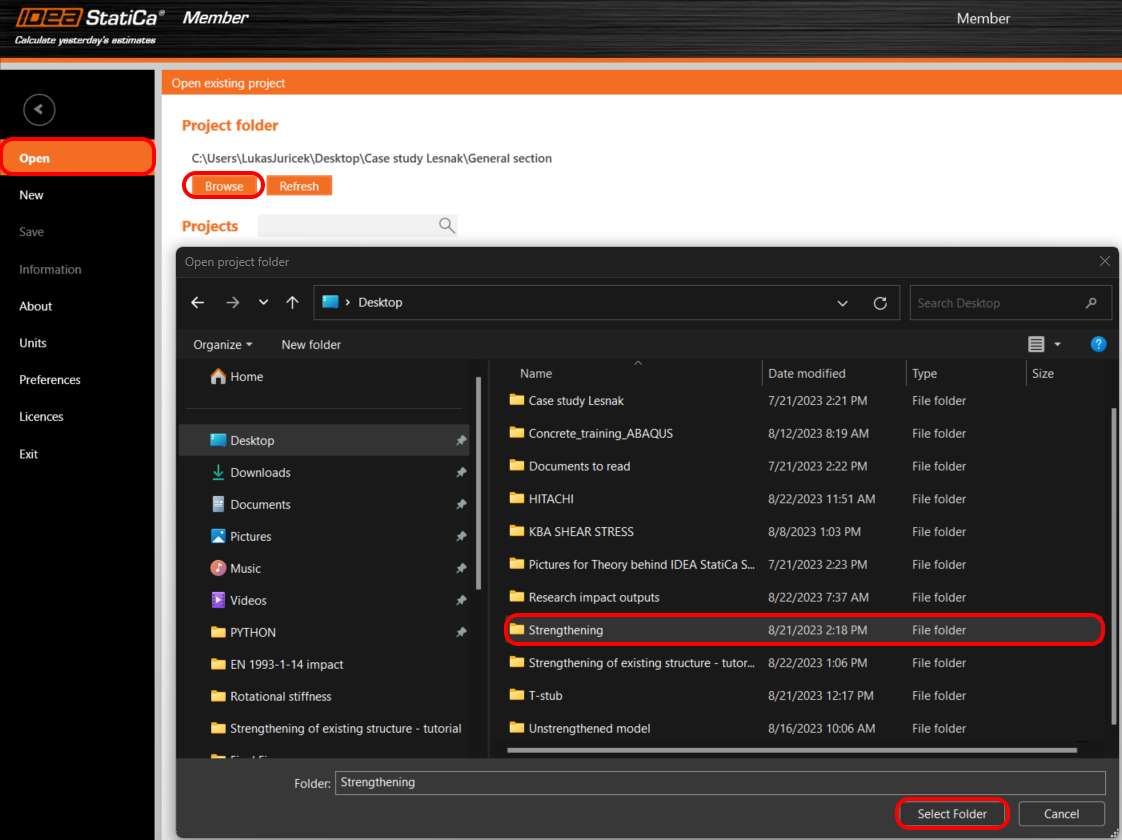Unpin Downloads using its pin icon

coord(461,473)
